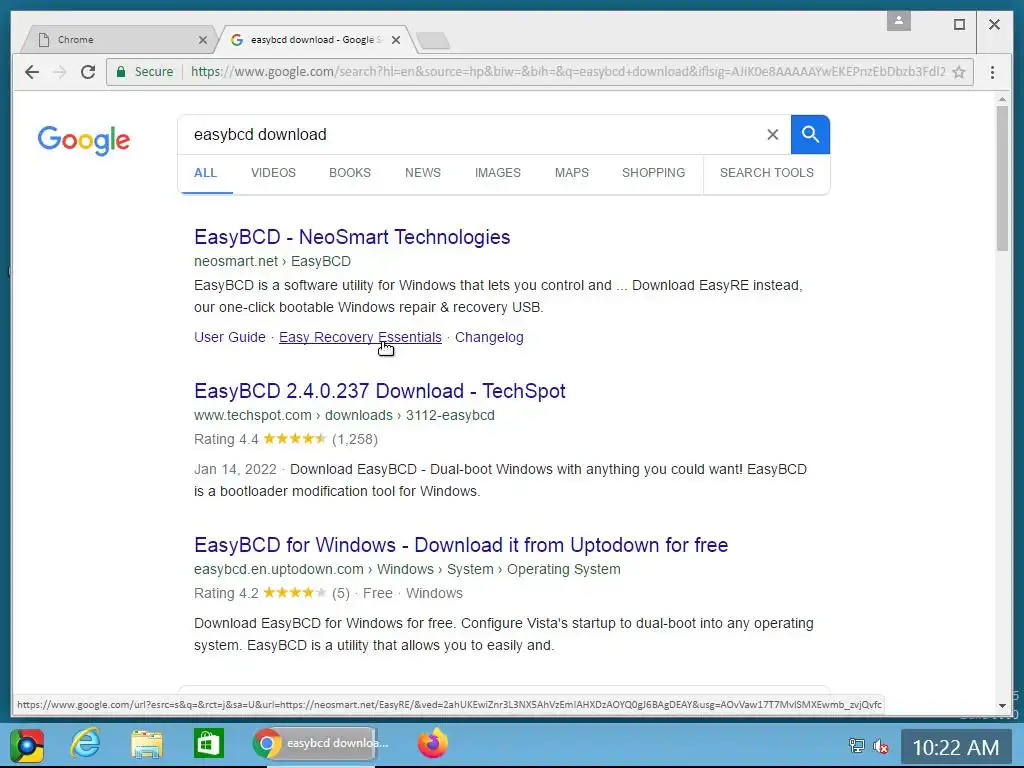Viewport: 1024px width, 768px height.
Task: Open File Explorer from the taskbar
Action: click(x=146, y=744)
